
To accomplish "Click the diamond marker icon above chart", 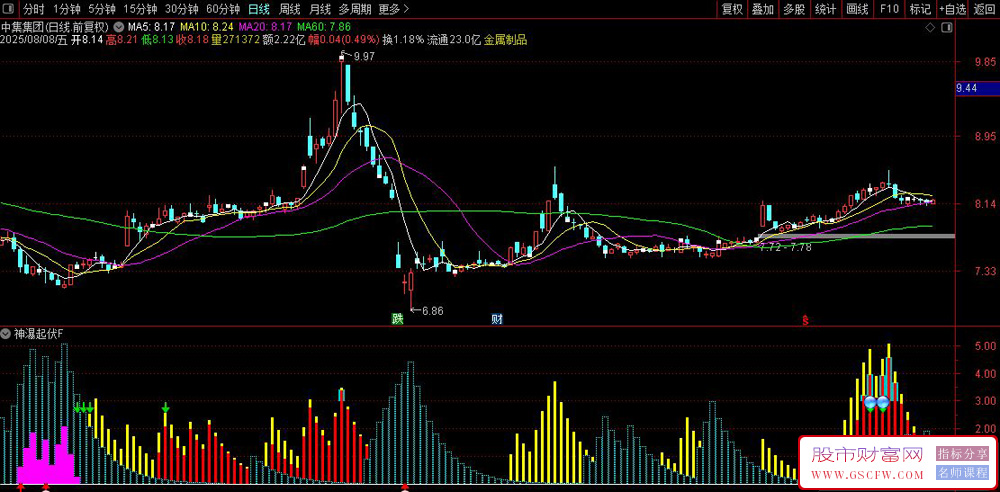I will coord(931,27).
